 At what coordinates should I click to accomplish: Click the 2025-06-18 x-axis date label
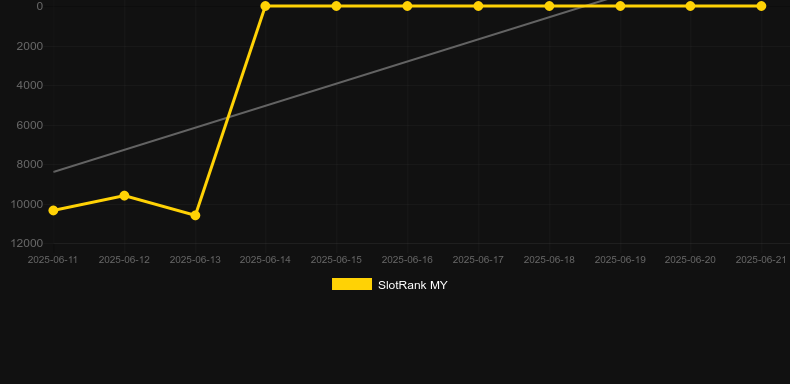pyautogui.click(x=549, y=260)
